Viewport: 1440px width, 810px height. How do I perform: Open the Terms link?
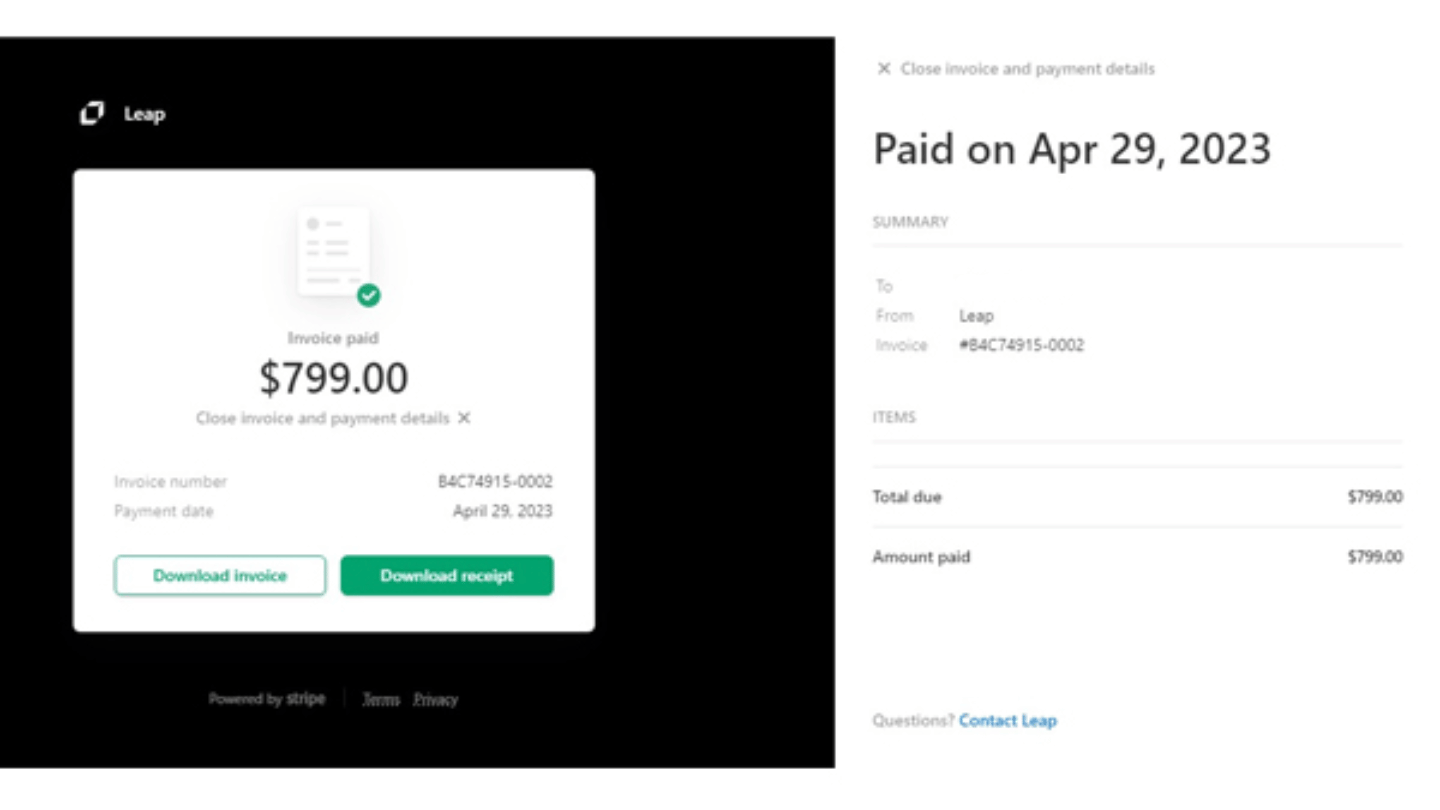pyautogui.click(x=381, y=700)
